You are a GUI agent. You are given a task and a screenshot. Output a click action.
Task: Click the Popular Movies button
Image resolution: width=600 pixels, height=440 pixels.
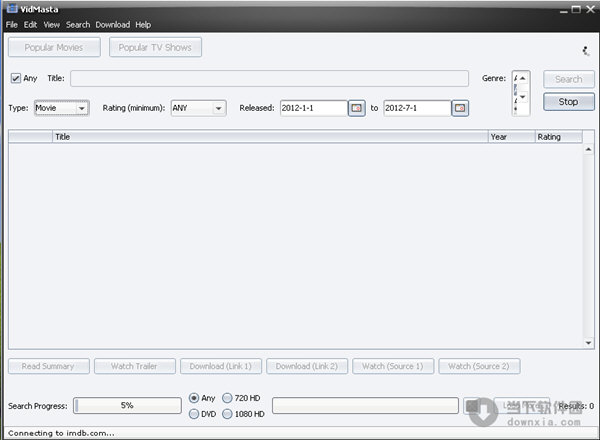point(54,47)
